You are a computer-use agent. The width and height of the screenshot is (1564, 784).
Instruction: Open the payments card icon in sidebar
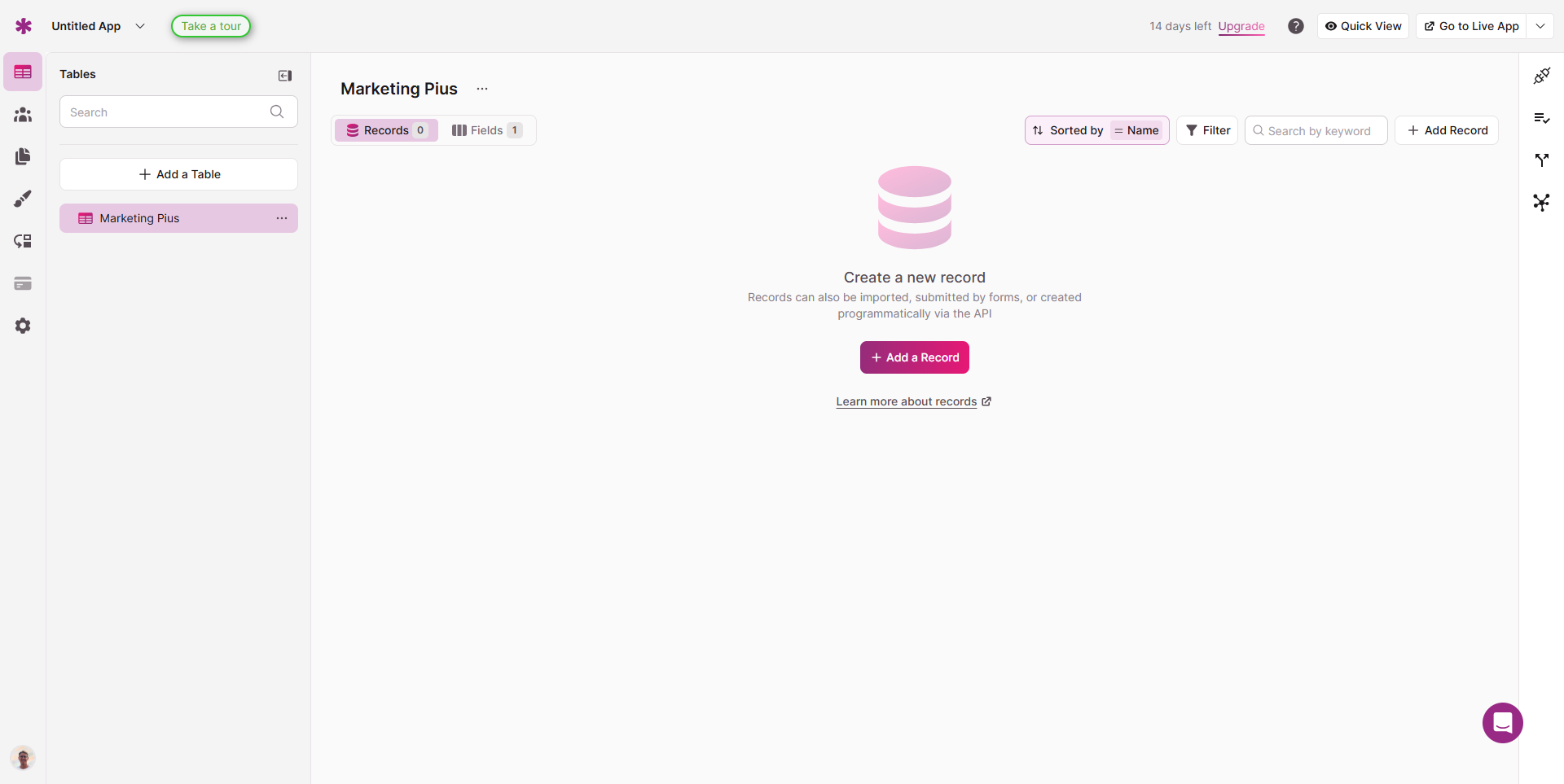(23, 283)
